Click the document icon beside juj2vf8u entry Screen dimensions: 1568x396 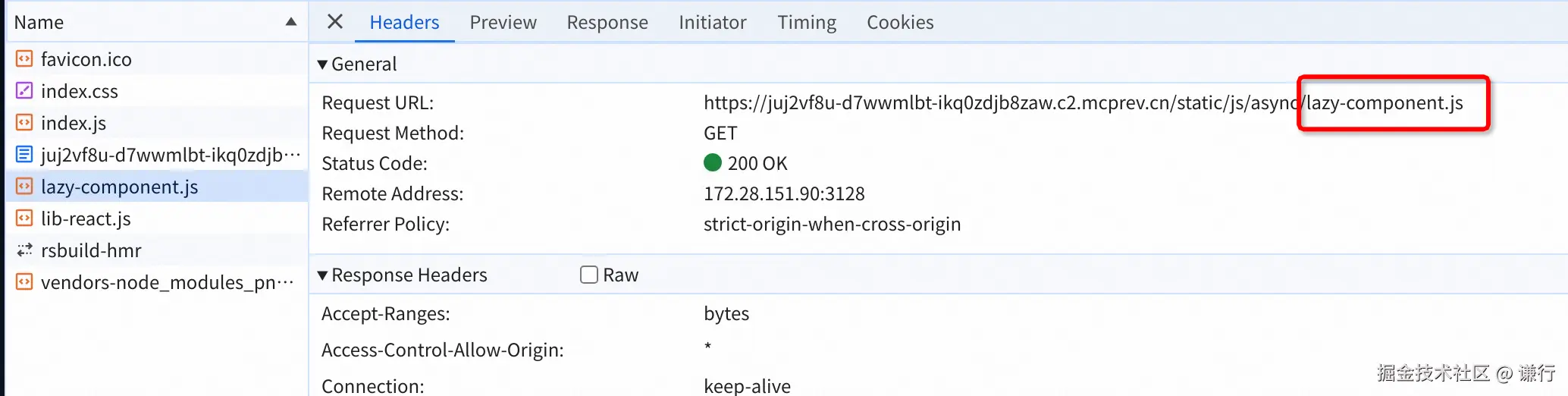tap(24, 155)
